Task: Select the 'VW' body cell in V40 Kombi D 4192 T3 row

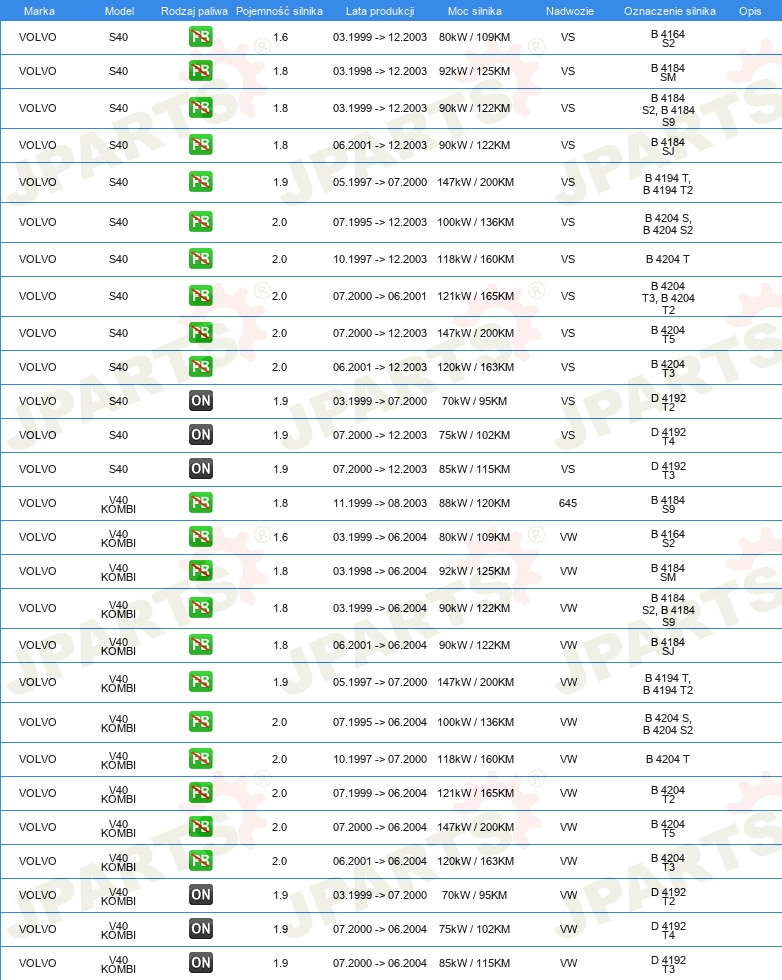Action: [568, 963]
